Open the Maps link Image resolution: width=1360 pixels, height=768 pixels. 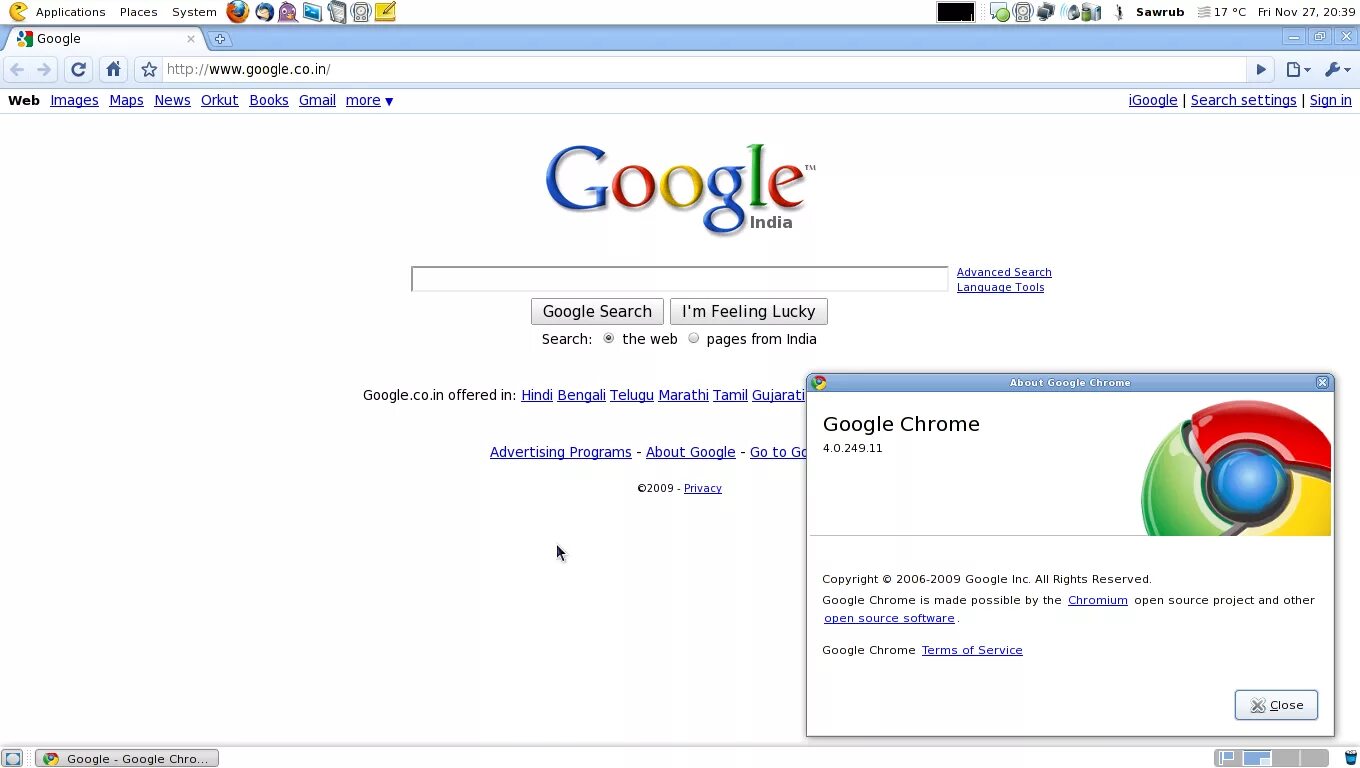[126, 100]
